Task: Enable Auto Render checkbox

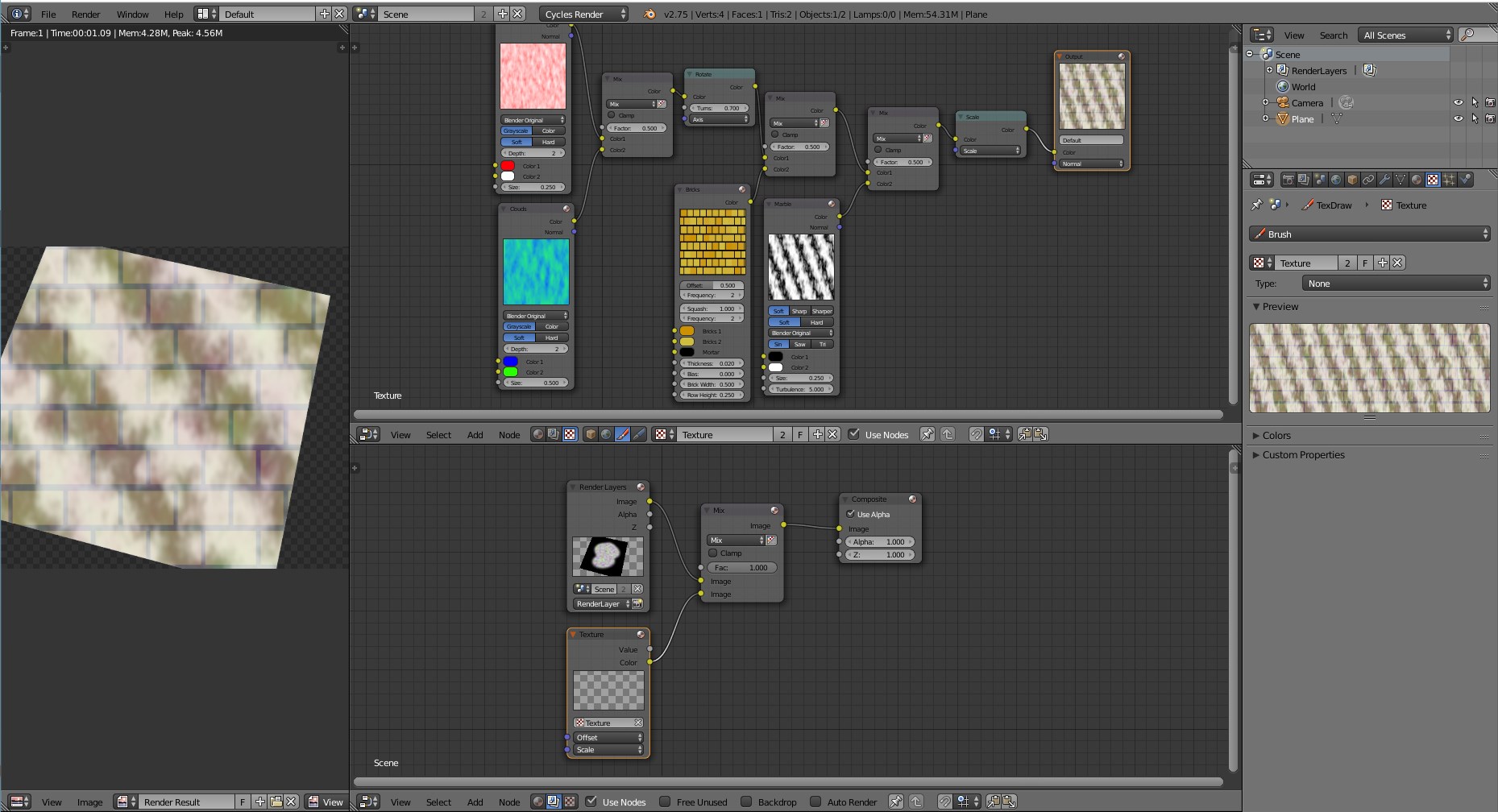Action: pos(815,802)
